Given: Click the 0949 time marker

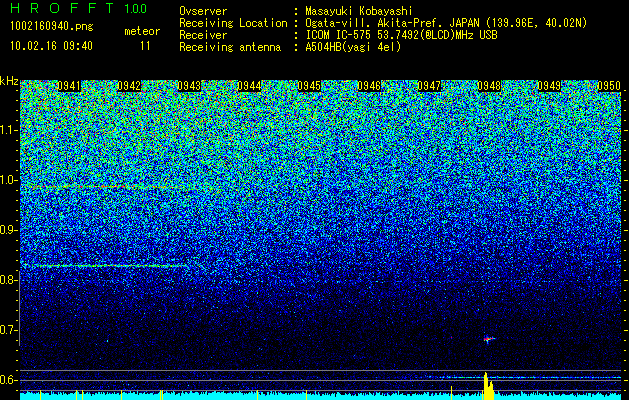Looking at the screenshot, I should tap(549, 86).
